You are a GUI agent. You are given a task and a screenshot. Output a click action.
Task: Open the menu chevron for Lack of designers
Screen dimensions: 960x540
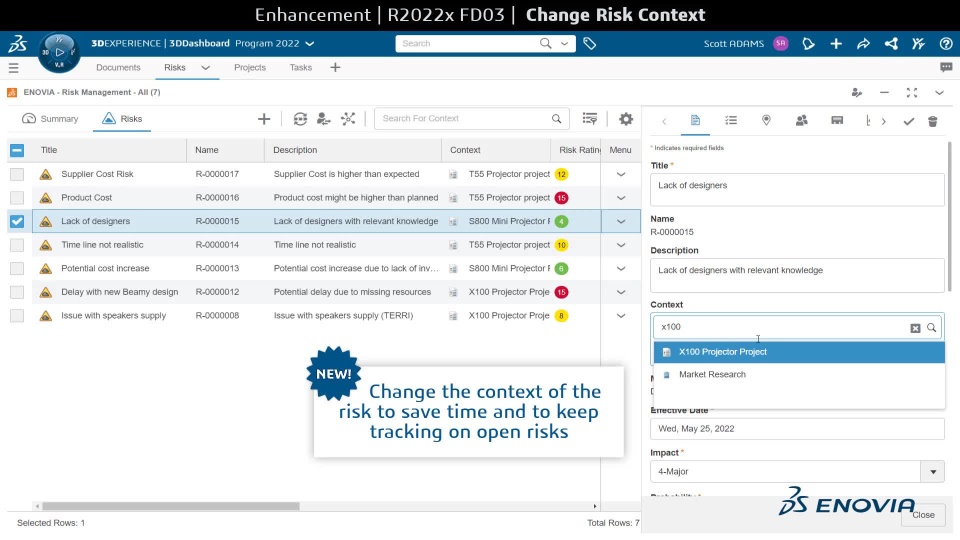coord(621,222)
